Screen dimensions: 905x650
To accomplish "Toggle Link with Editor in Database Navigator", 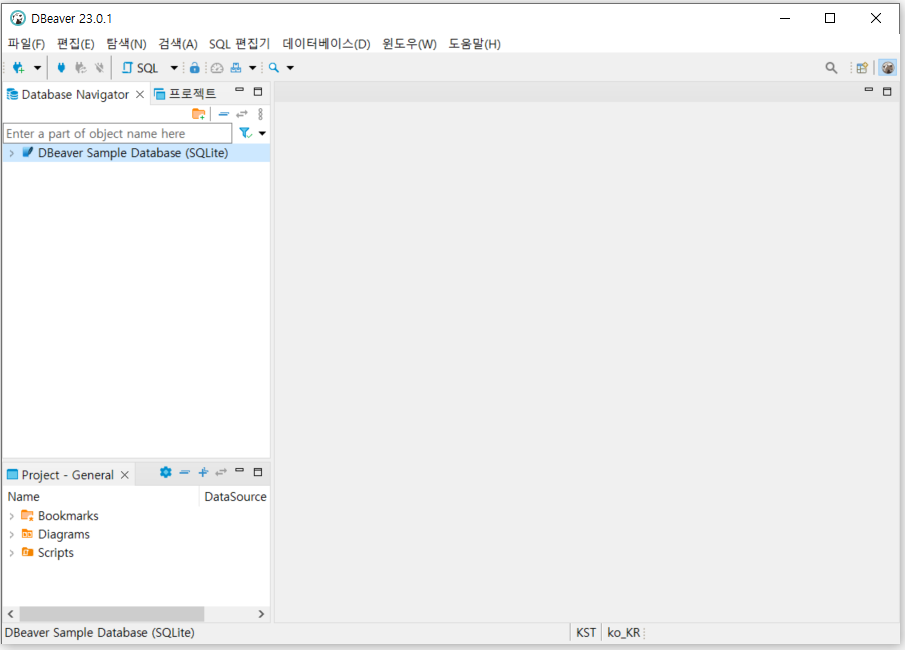I will [242, 114].
